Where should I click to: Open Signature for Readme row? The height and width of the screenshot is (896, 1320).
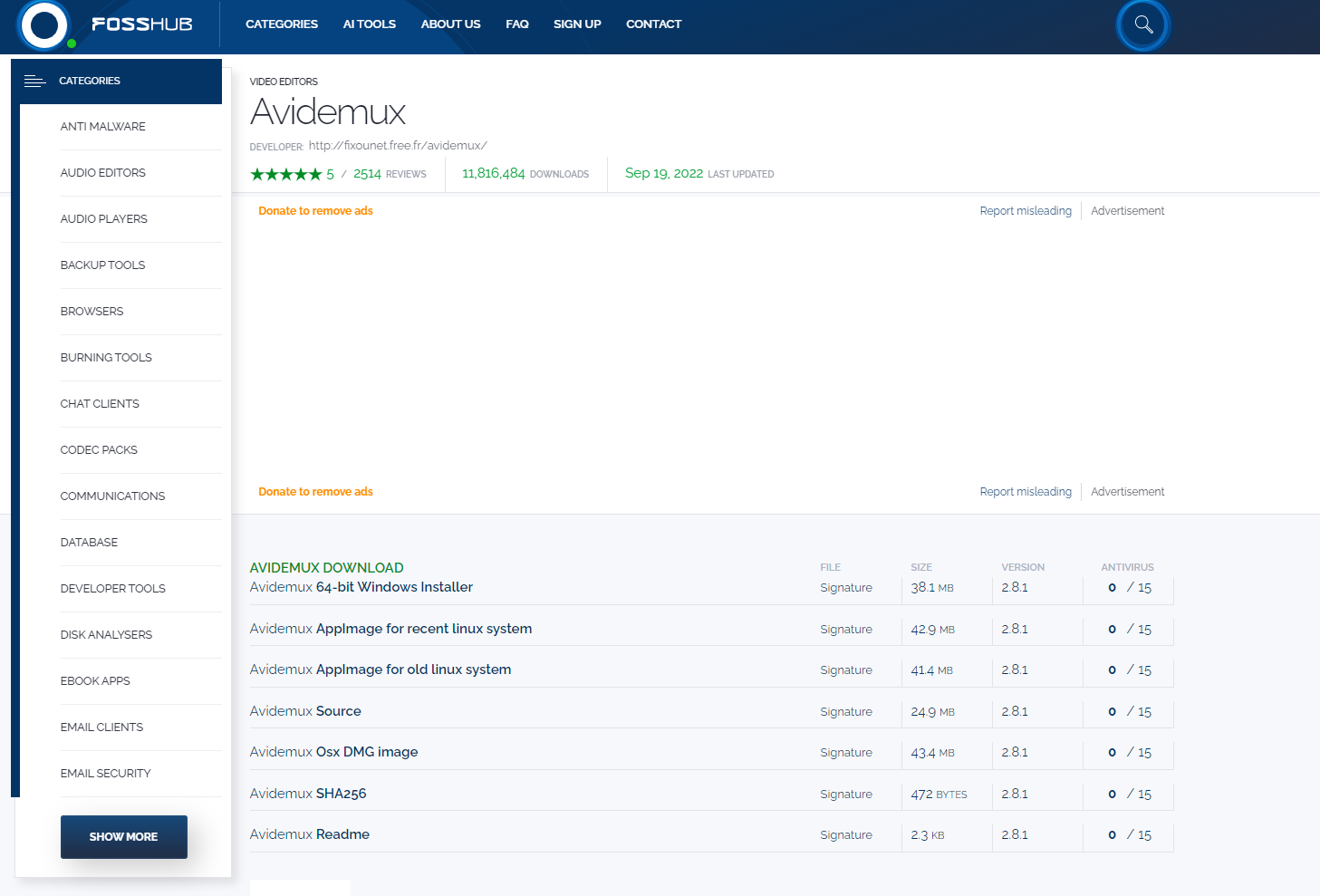846,835
